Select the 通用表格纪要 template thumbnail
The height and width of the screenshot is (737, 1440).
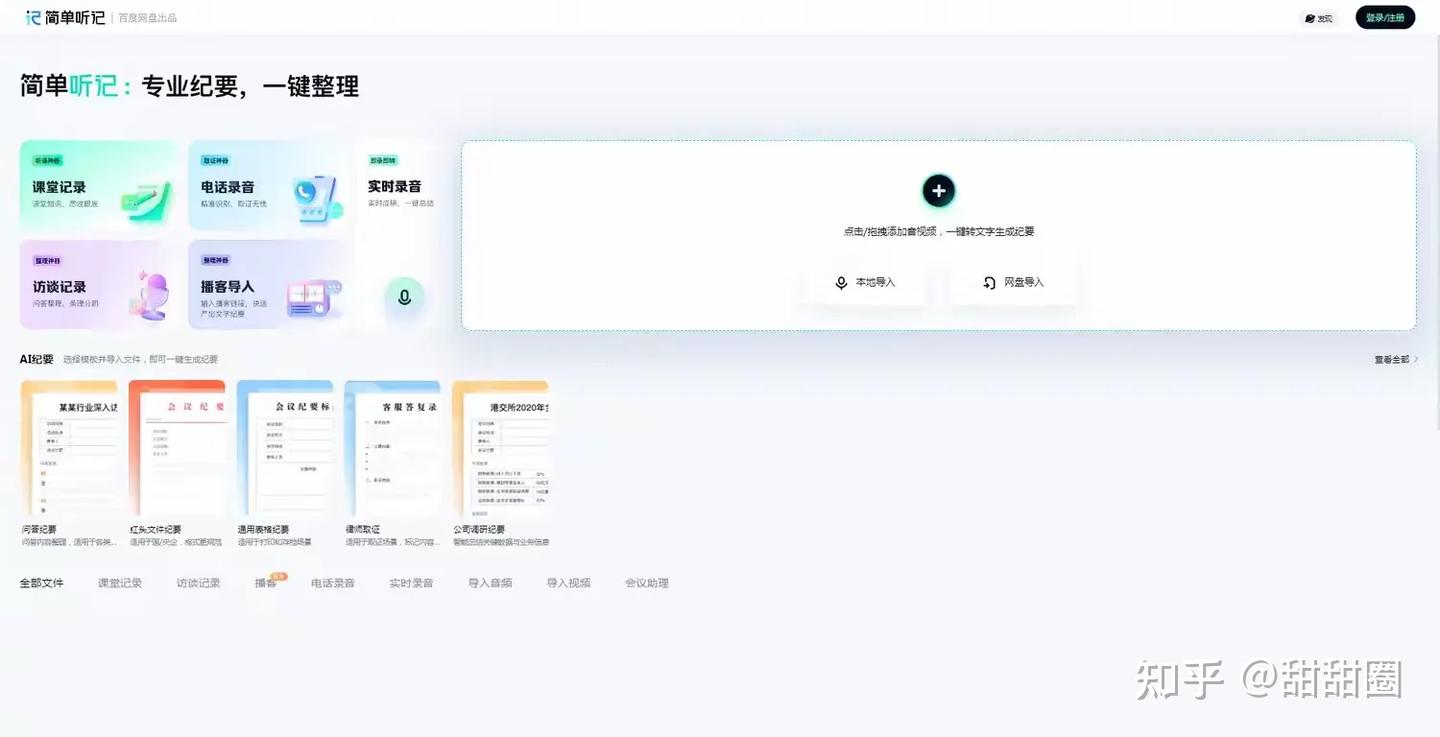pyautogui.click(x=285, y=449)
